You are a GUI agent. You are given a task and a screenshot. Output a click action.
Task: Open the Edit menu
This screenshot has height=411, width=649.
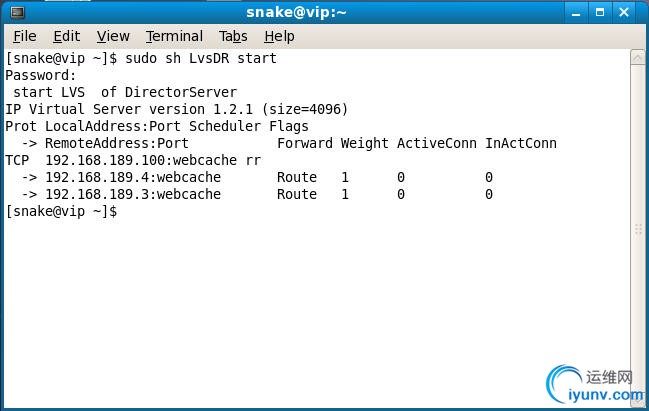67,36
